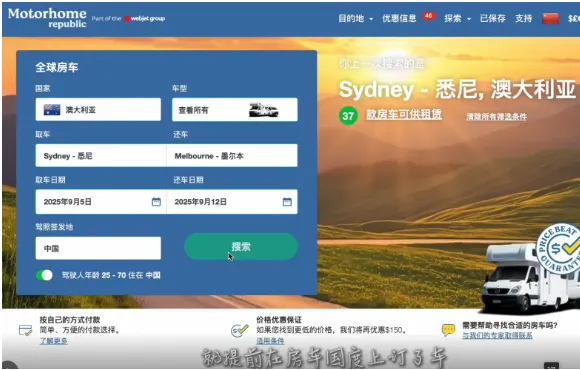
Task: Click the Sydney - 悉尼, 澳大利亚 heading
Action: (457, 89)
